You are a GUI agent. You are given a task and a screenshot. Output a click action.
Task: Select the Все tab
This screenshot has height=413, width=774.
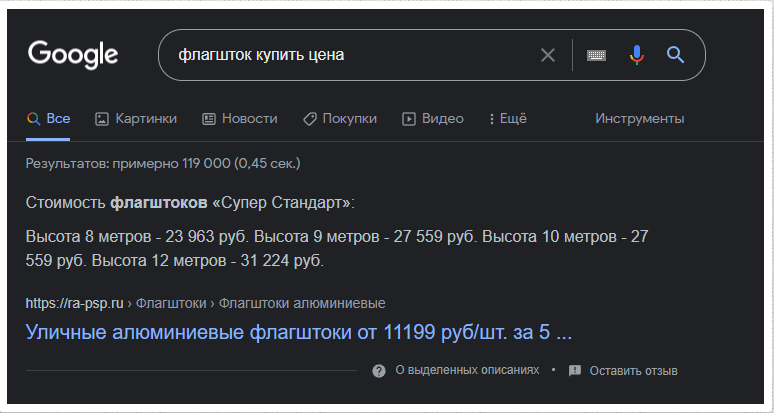48,119
